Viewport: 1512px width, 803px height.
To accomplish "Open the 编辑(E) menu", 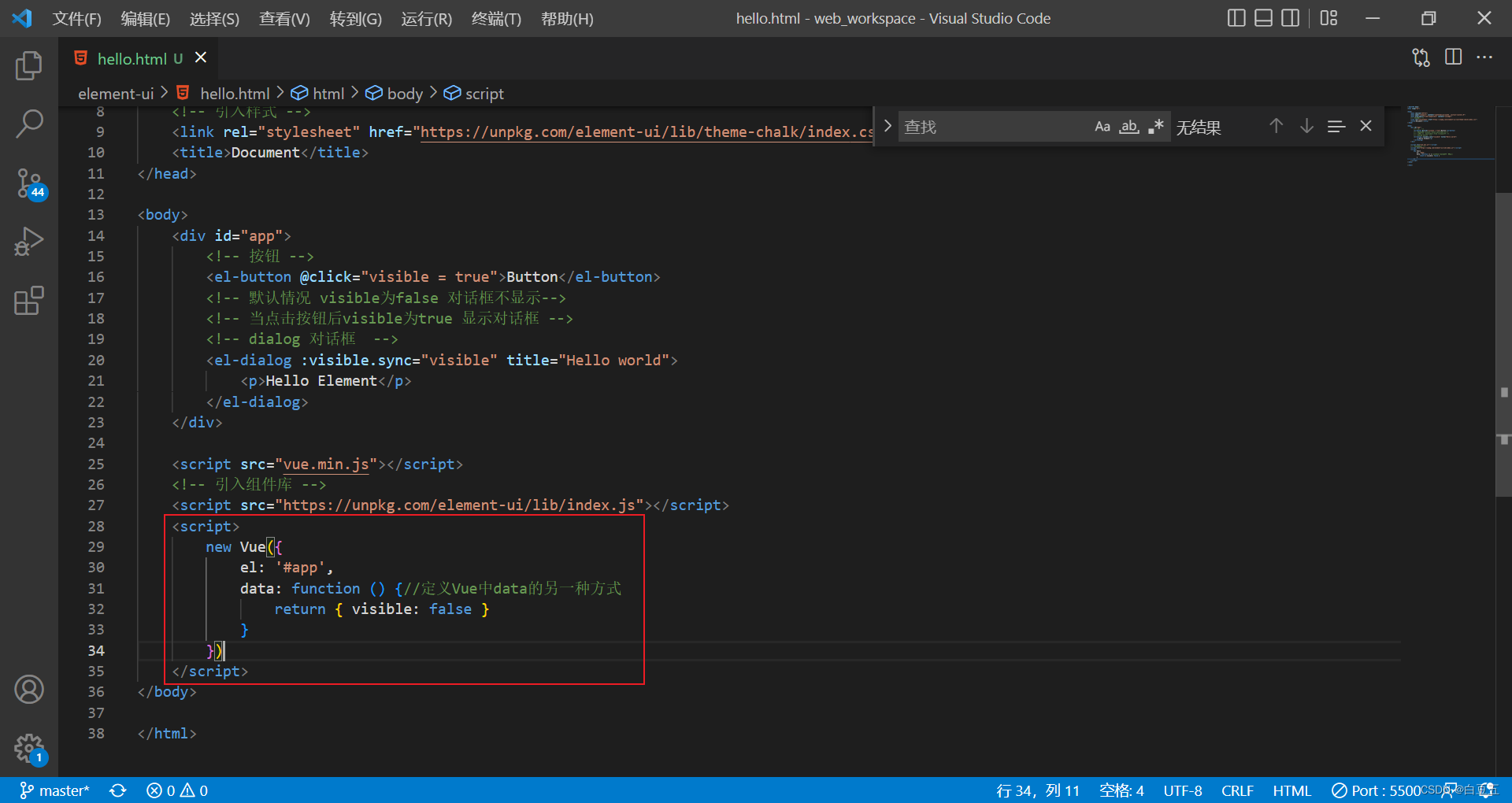I will coord(146,18).
